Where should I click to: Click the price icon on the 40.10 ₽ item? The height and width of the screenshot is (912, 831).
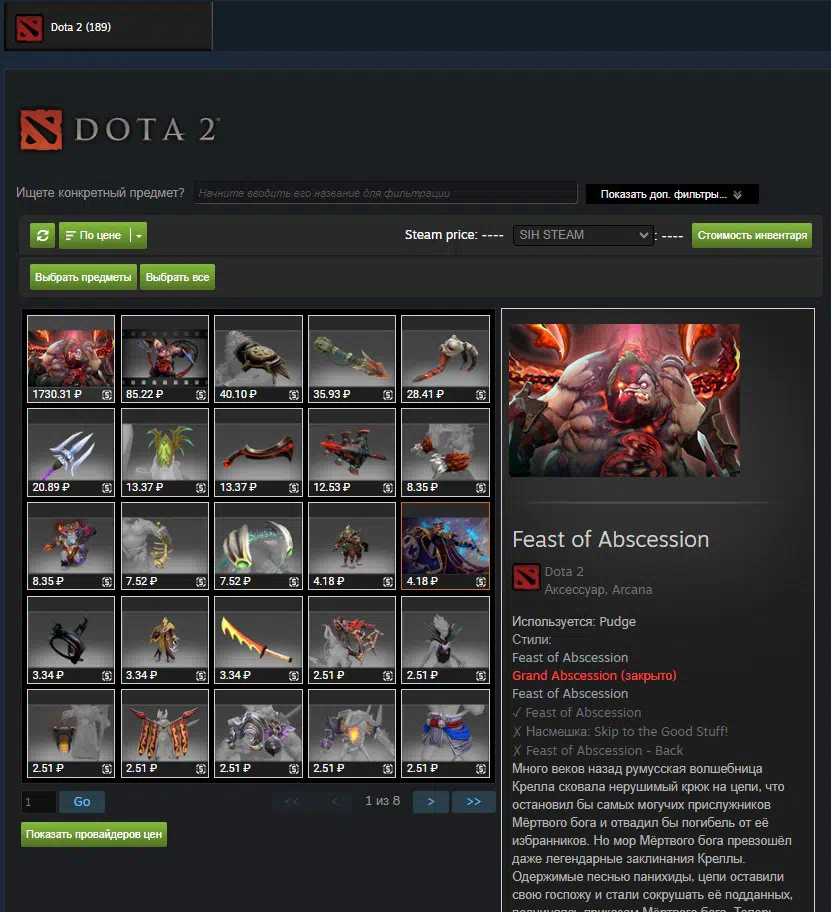point(294,395)
